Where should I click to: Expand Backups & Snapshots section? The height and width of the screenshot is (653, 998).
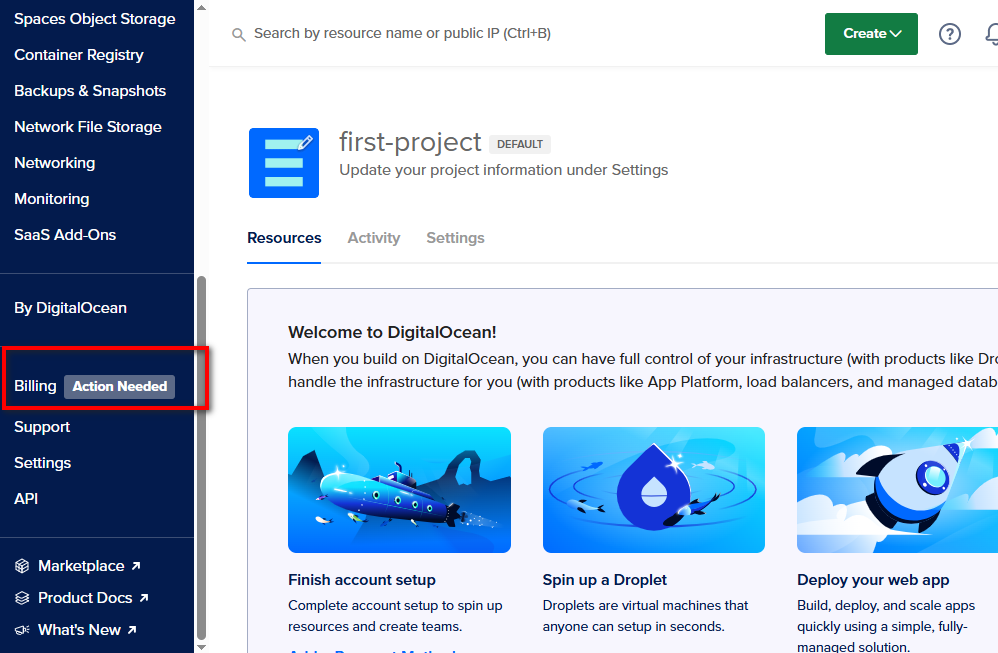[x=90, y=90]
